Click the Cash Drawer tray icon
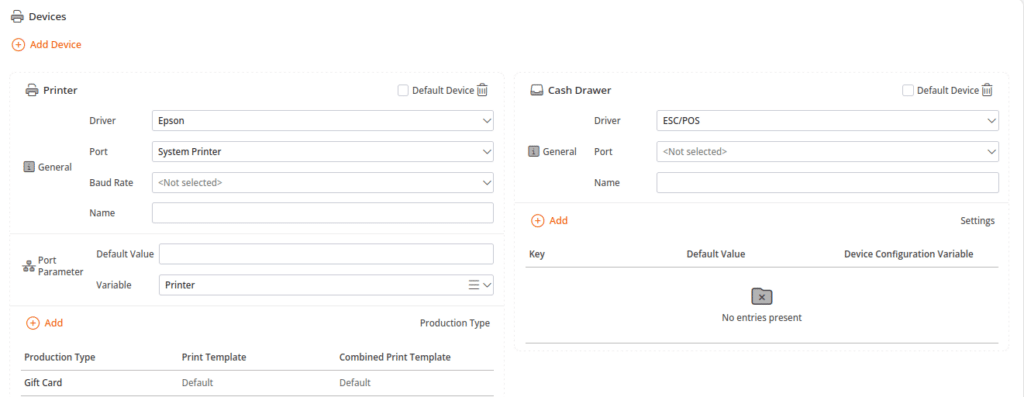The image size is (1024, 397). tap(536, 90)
